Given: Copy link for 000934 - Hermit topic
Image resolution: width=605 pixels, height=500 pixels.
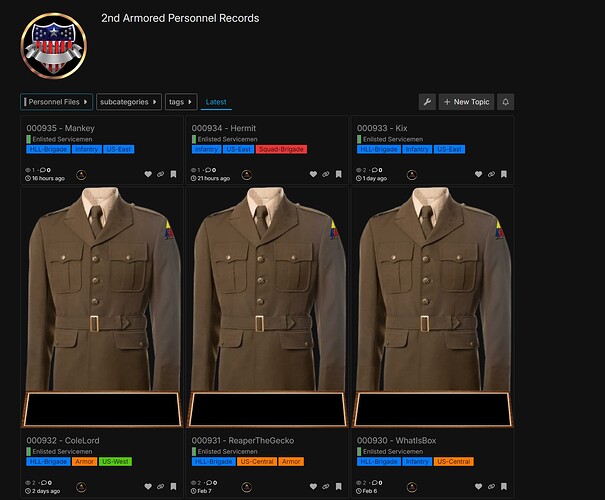Looking at the screenshot, I should point(326,174).
